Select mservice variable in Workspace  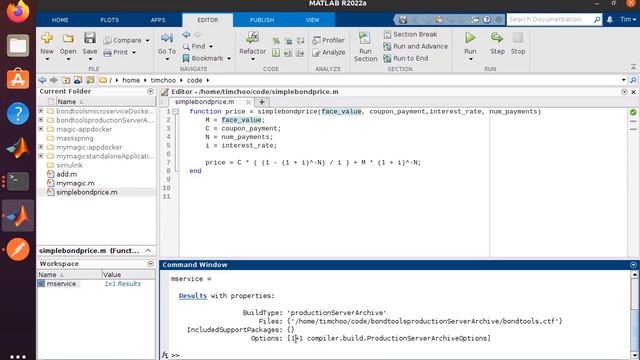pyautogui.click(x=61, y=283)
